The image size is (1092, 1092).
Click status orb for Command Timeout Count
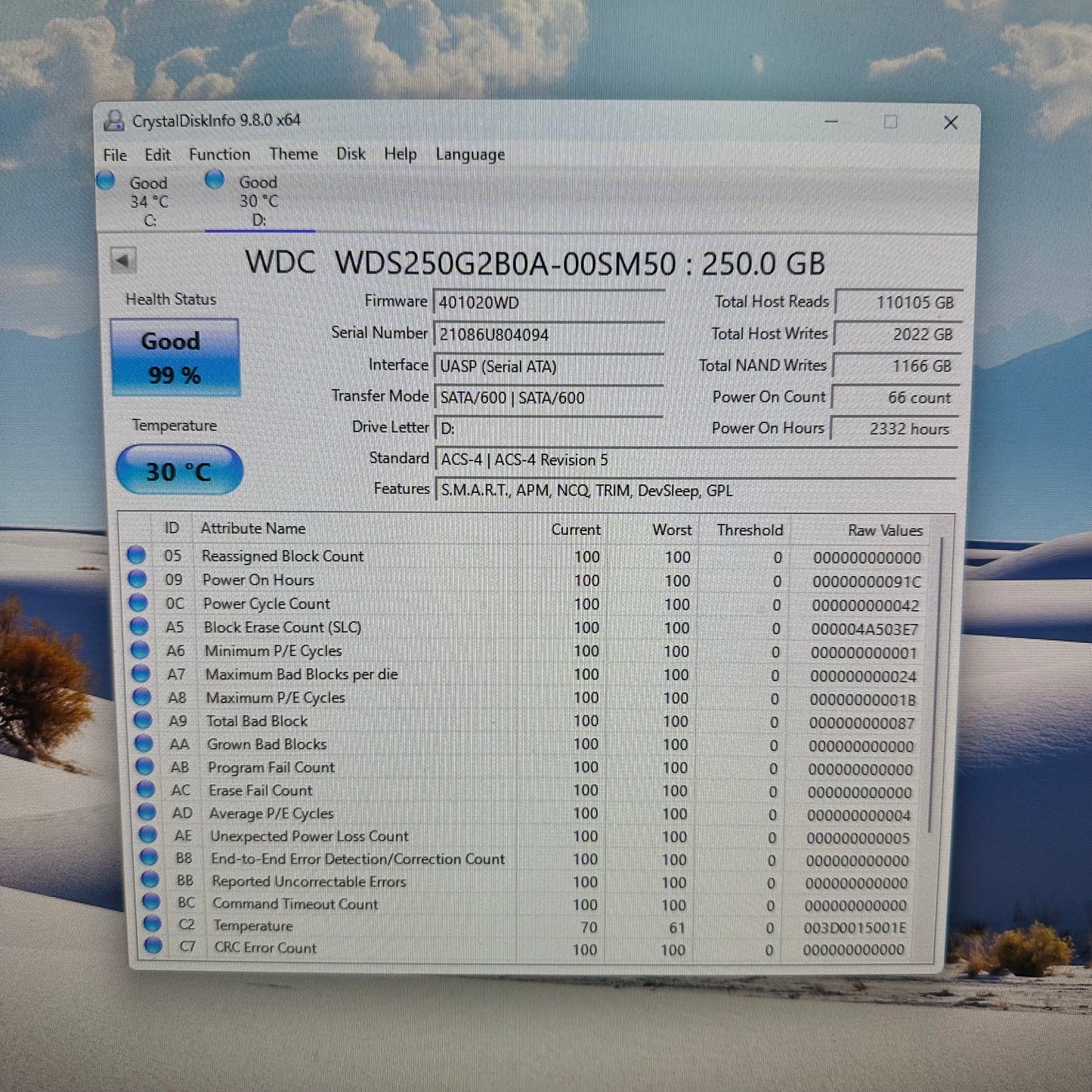tap(151, 902)
